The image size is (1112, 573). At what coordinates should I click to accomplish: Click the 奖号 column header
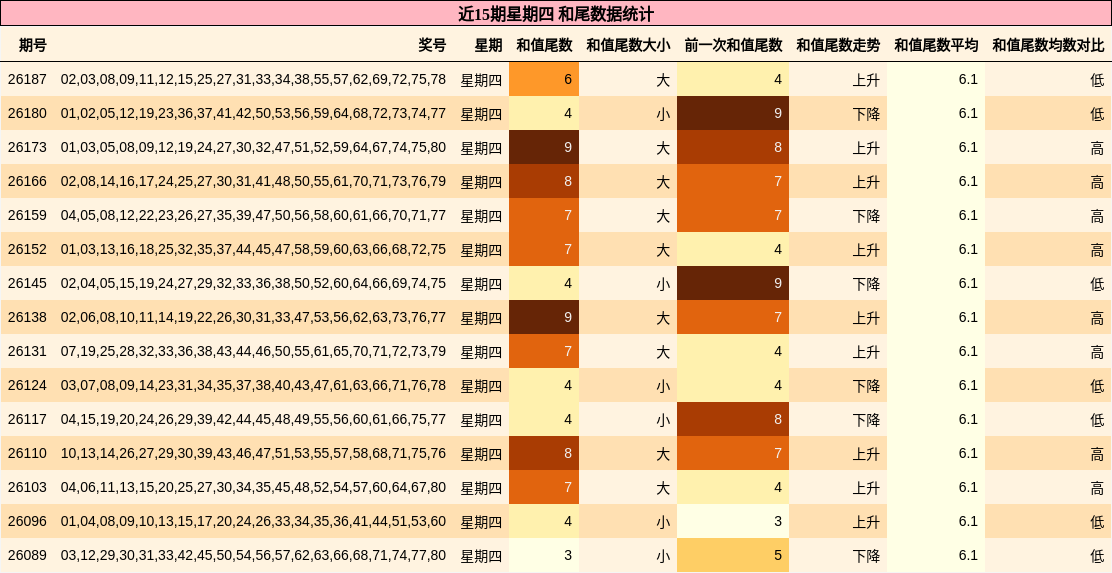coord(432,45)
